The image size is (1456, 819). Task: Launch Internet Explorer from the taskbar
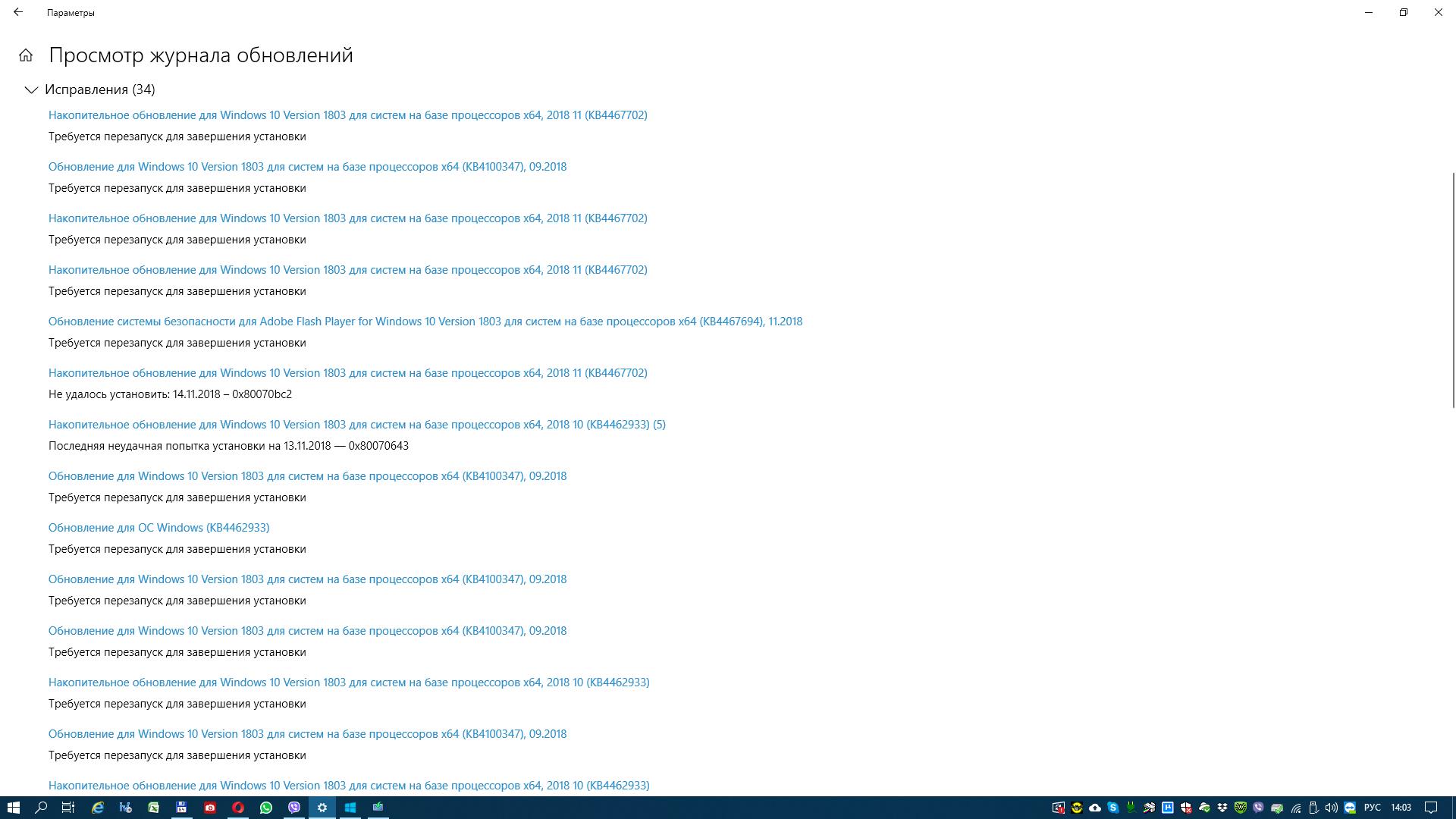tap(98, 808)
